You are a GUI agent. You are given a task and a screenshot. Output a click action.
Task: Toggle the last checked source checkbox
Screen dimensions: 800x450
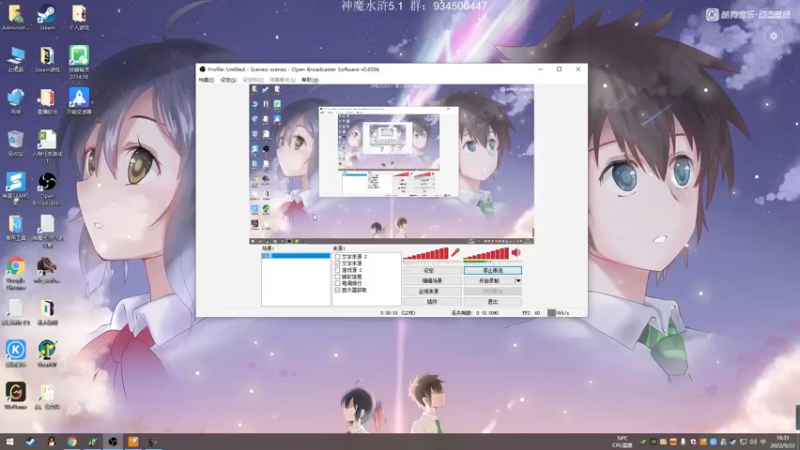pos(337,290)
